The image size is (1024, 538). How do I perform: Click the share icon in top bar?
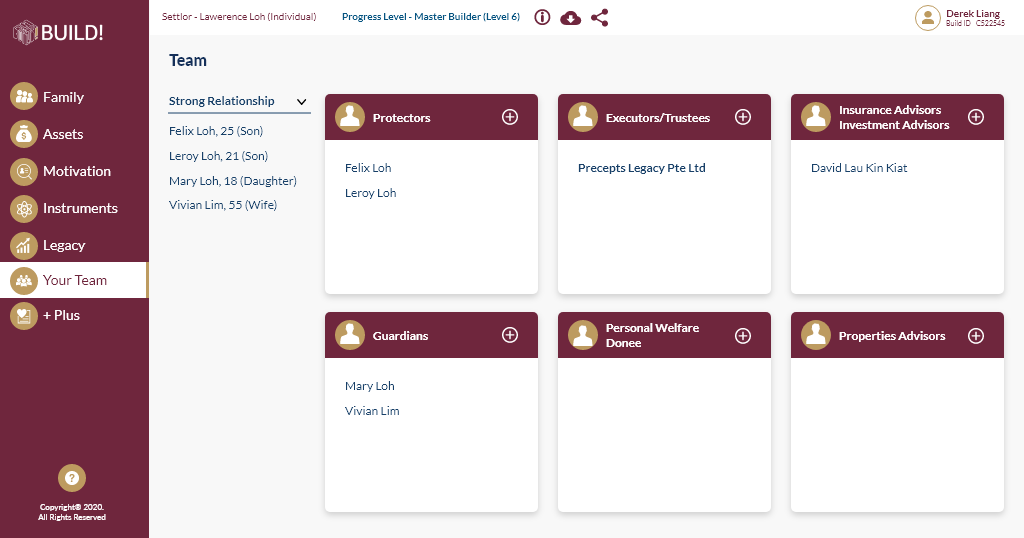pyautogui.click(x=599, y=17)
